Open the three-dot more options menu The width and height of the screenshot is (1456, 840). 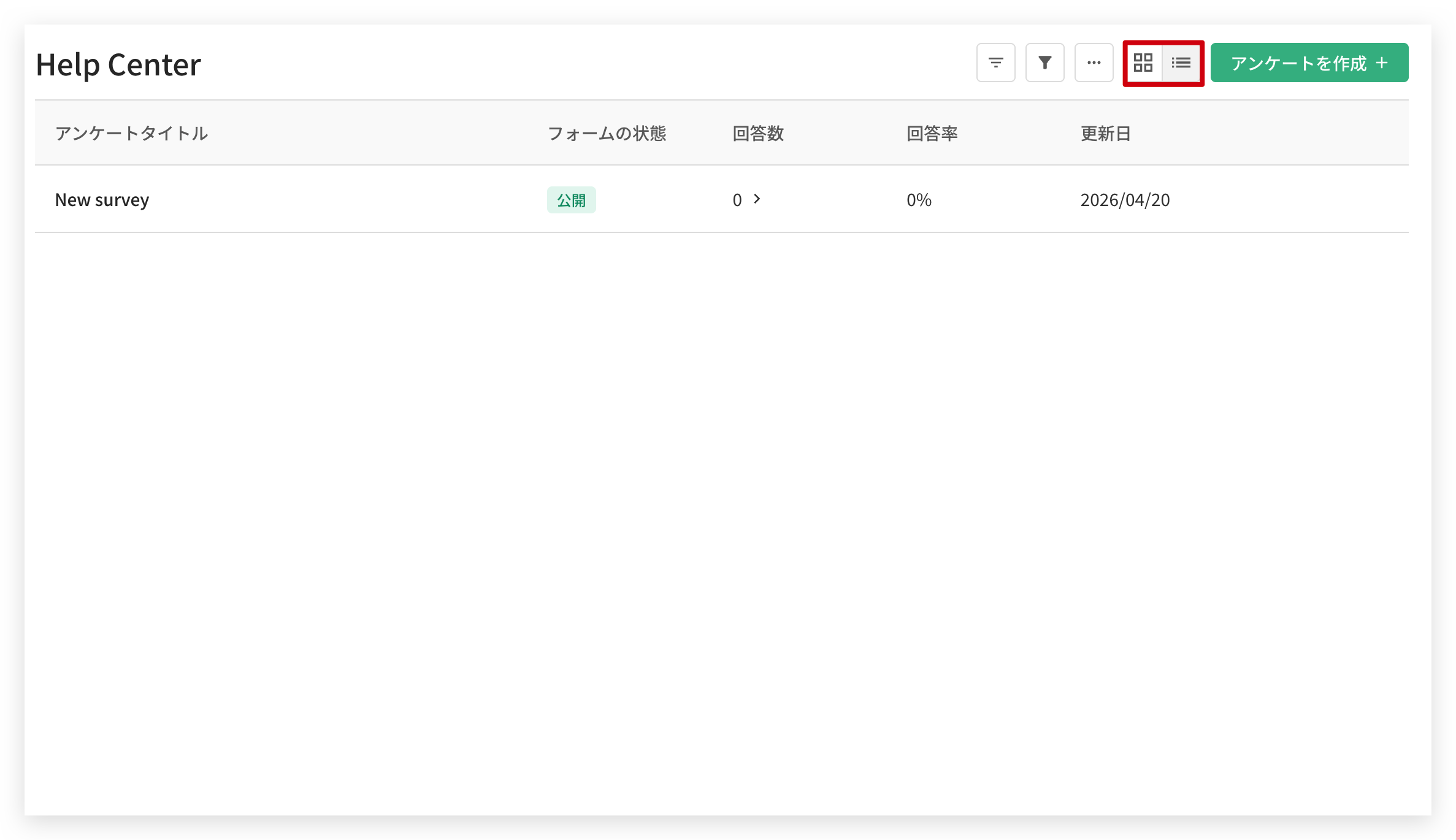[1094, 63]
